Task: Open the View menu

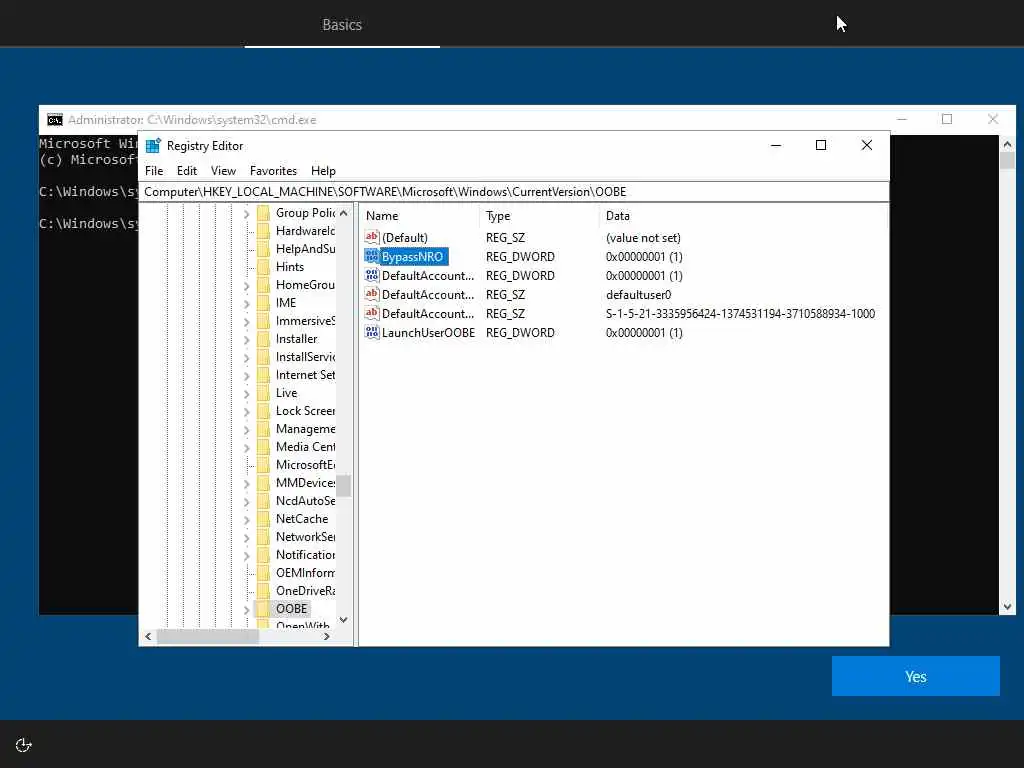Action: (x=223, y=170)
